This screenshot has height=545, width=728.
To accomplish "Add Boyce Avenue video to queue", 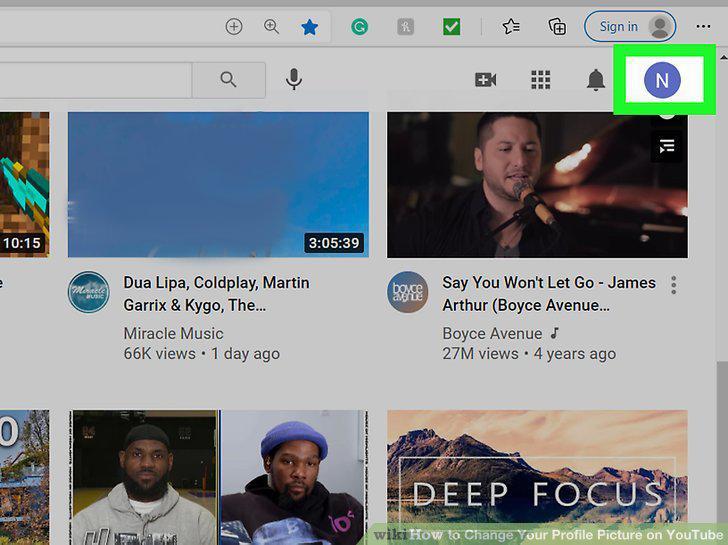I will [x=667, y=146].
